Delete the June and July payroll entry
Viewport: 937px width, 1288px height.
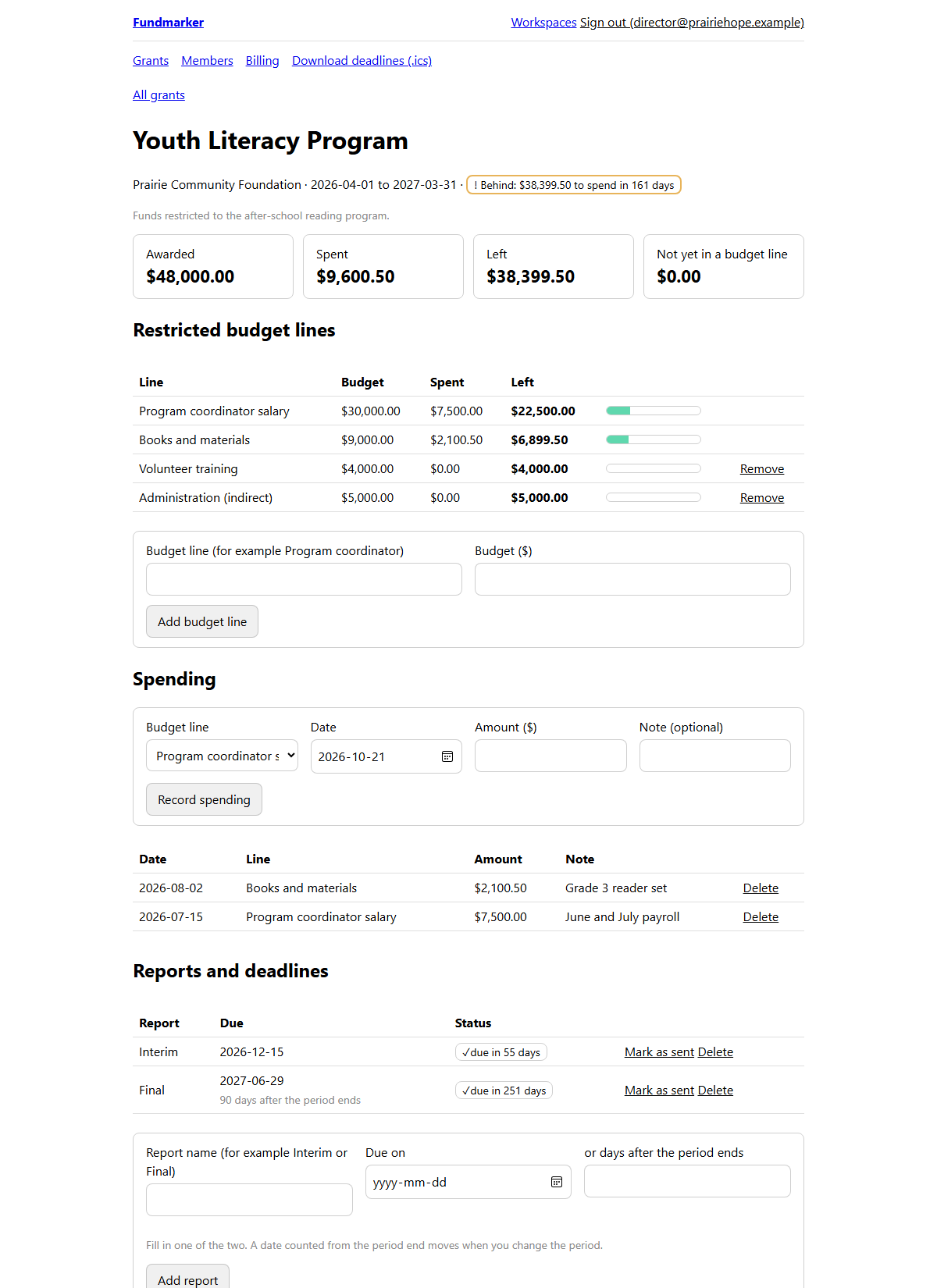tap(761, 917)
